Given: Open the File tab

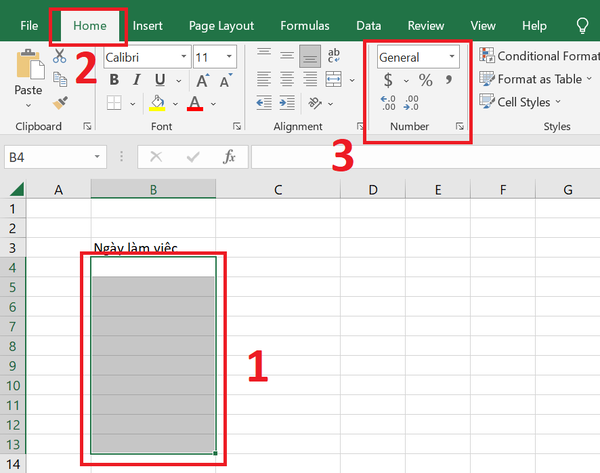Looking at the screenshot, I should [29, 26].
